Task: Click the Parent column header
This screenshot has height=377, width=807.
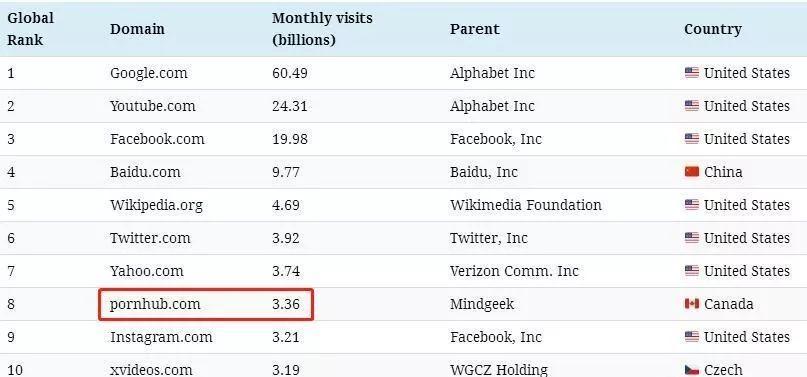Action: [475, 29]
